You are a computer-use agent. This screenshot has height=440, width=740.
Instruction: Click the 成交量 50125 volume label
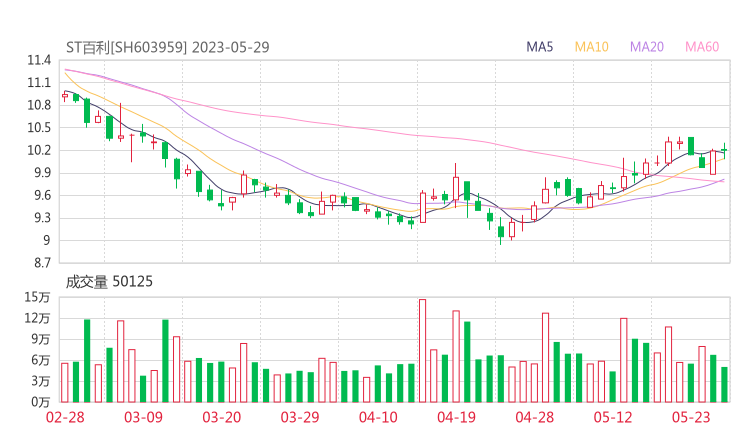[x=109, y=282]
